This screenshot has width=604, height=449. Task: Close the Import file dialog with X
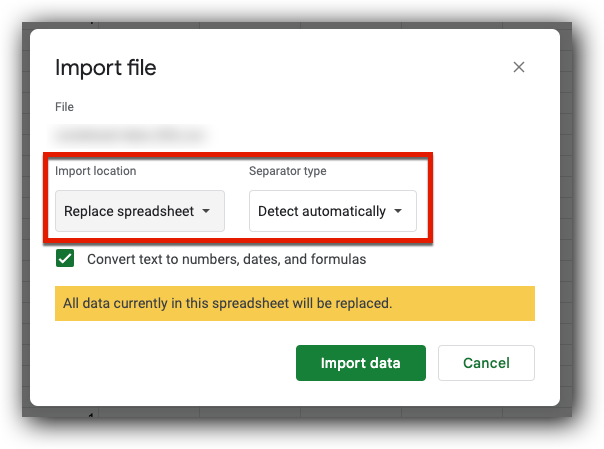[x=518, y=68]
